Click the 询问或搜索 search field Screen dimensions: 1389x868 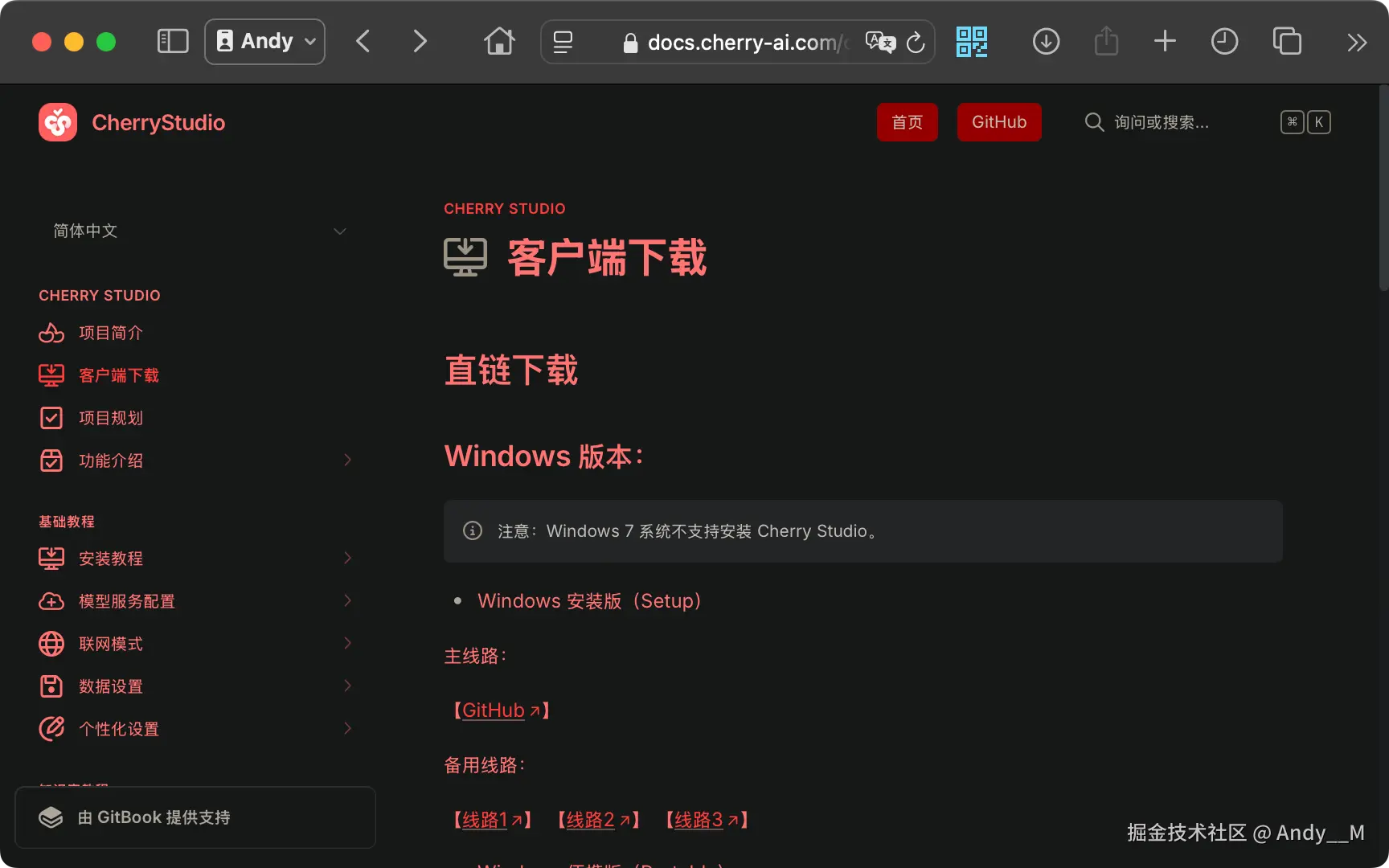pos(1207,122)
